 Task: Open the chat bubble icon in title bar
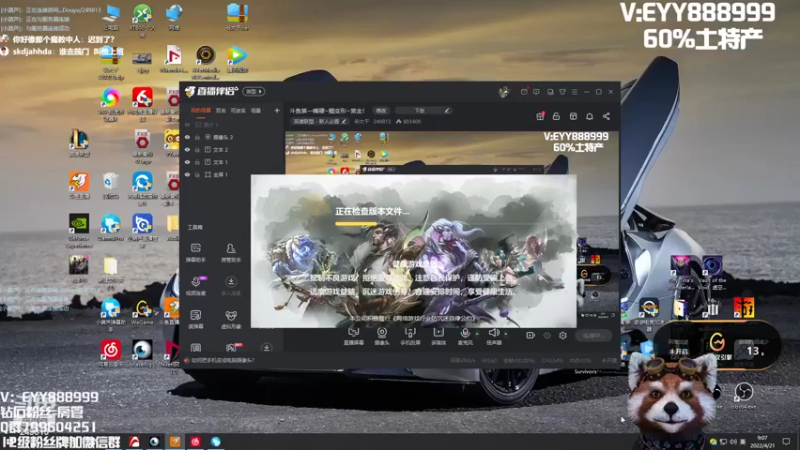coord(536,92)
